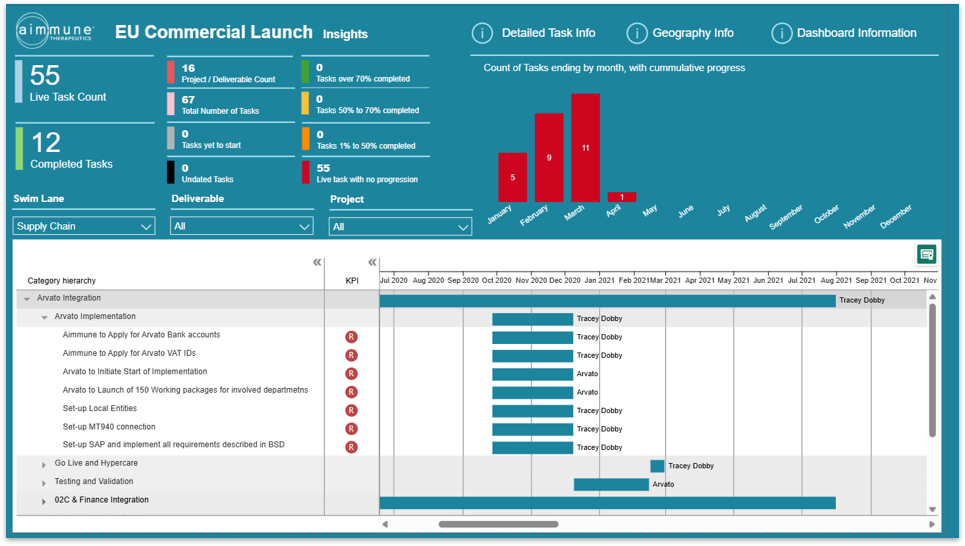965x546 pixels.
Task: Click R KPI badge for Arvato VAT IDs
Action: point(351,355)
